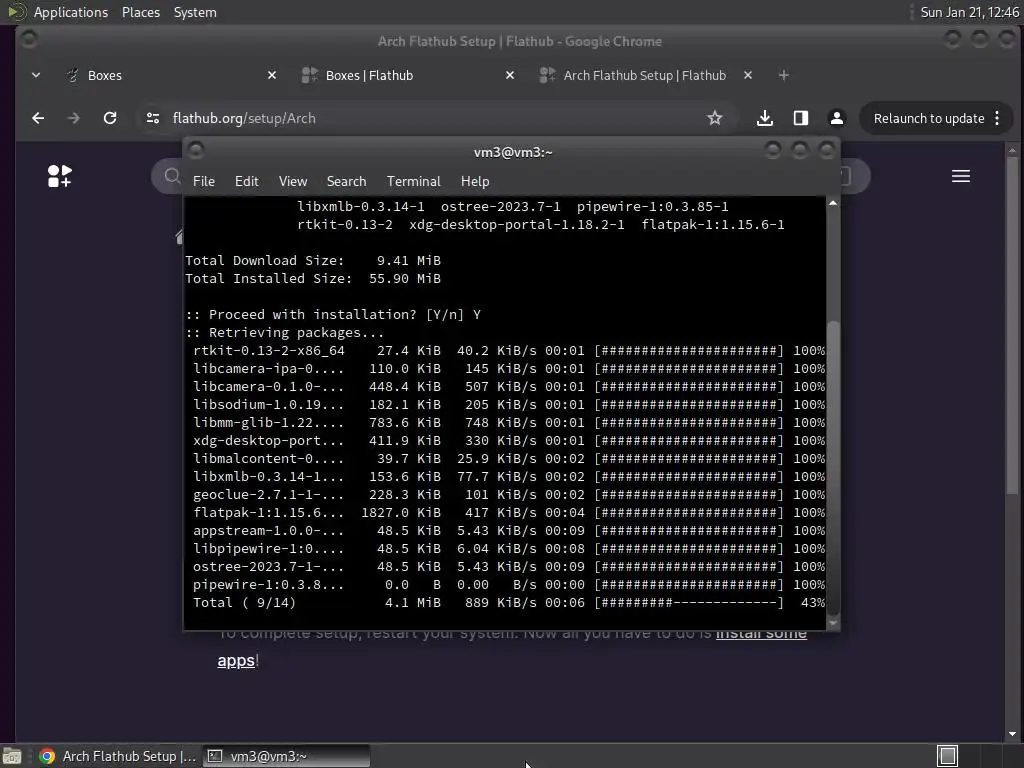Follow the 'apps' link on the page
Viewport: 1024px width, 768px height.
click(236, 660)
